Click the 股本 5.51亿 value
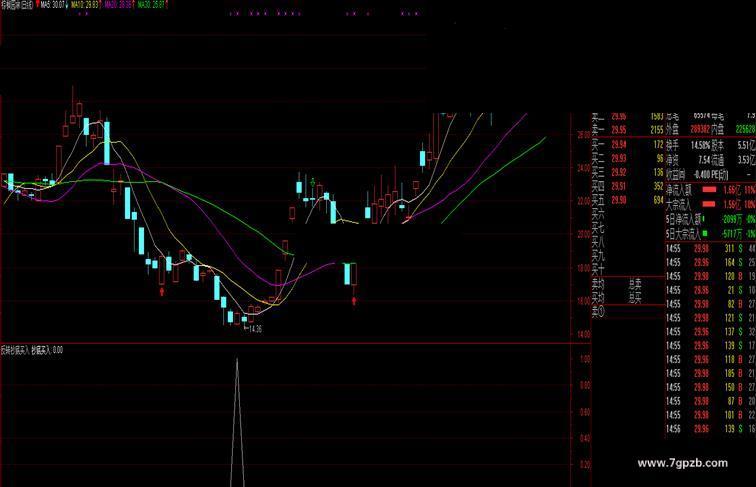 pyautogui.click(x=746, y=145)
